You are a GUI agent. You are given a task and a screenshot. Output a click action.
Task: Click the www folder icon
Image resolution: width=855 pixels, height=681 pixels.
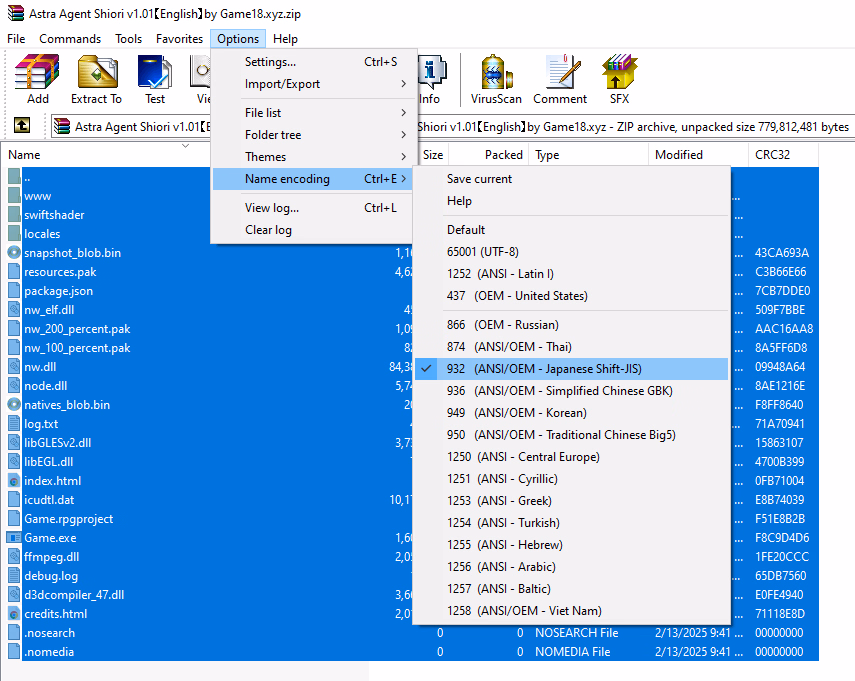(x=15, y=196)
